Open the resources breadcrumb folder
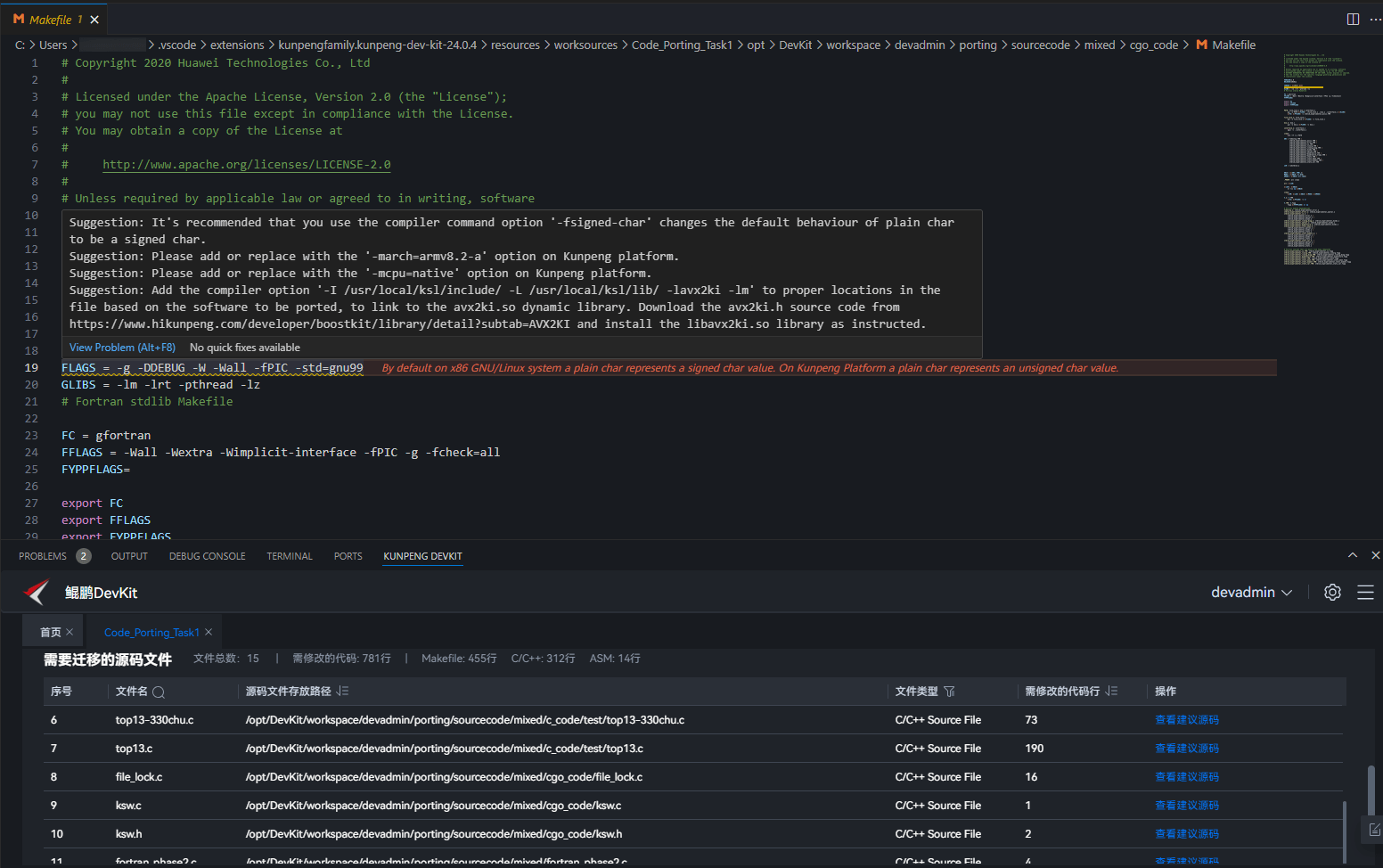The image size is (1383, 868). tap(515, 45)
